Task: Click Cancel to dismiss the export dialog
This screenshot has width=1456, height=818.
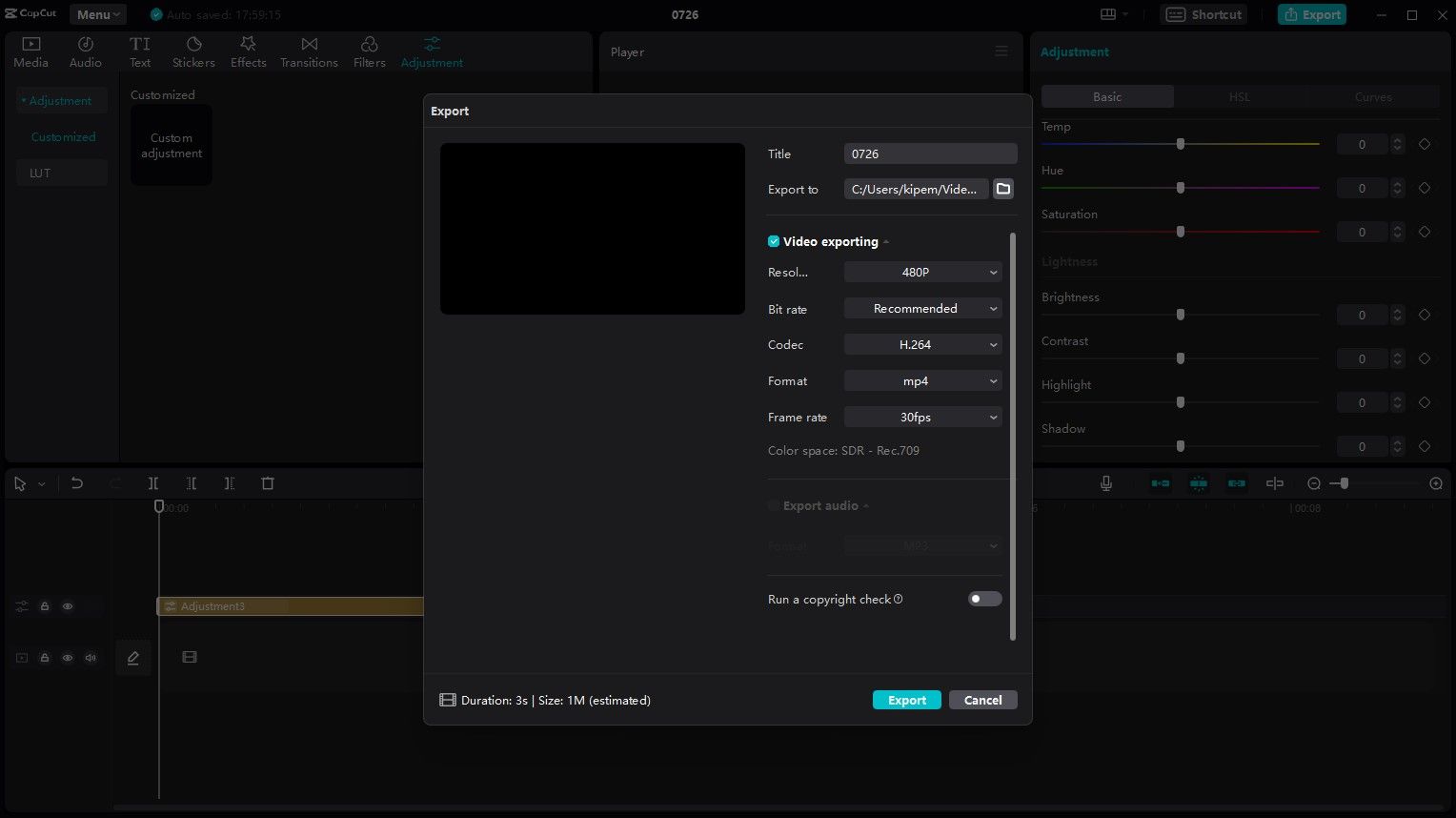Action: [982, 699]
